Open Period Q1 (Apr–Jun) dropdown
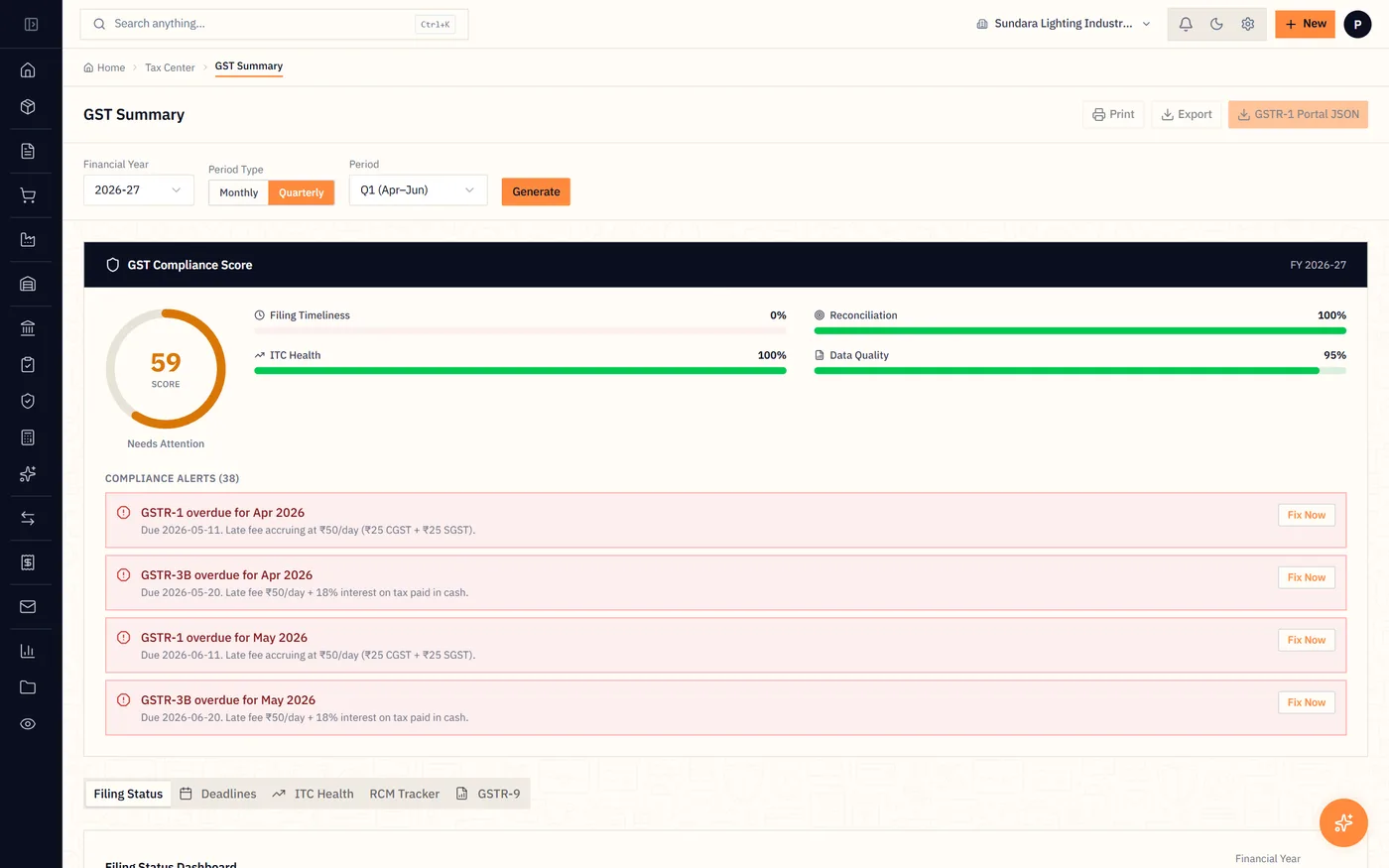Screen dimensions: 1389x868 [x=418, y=189]
